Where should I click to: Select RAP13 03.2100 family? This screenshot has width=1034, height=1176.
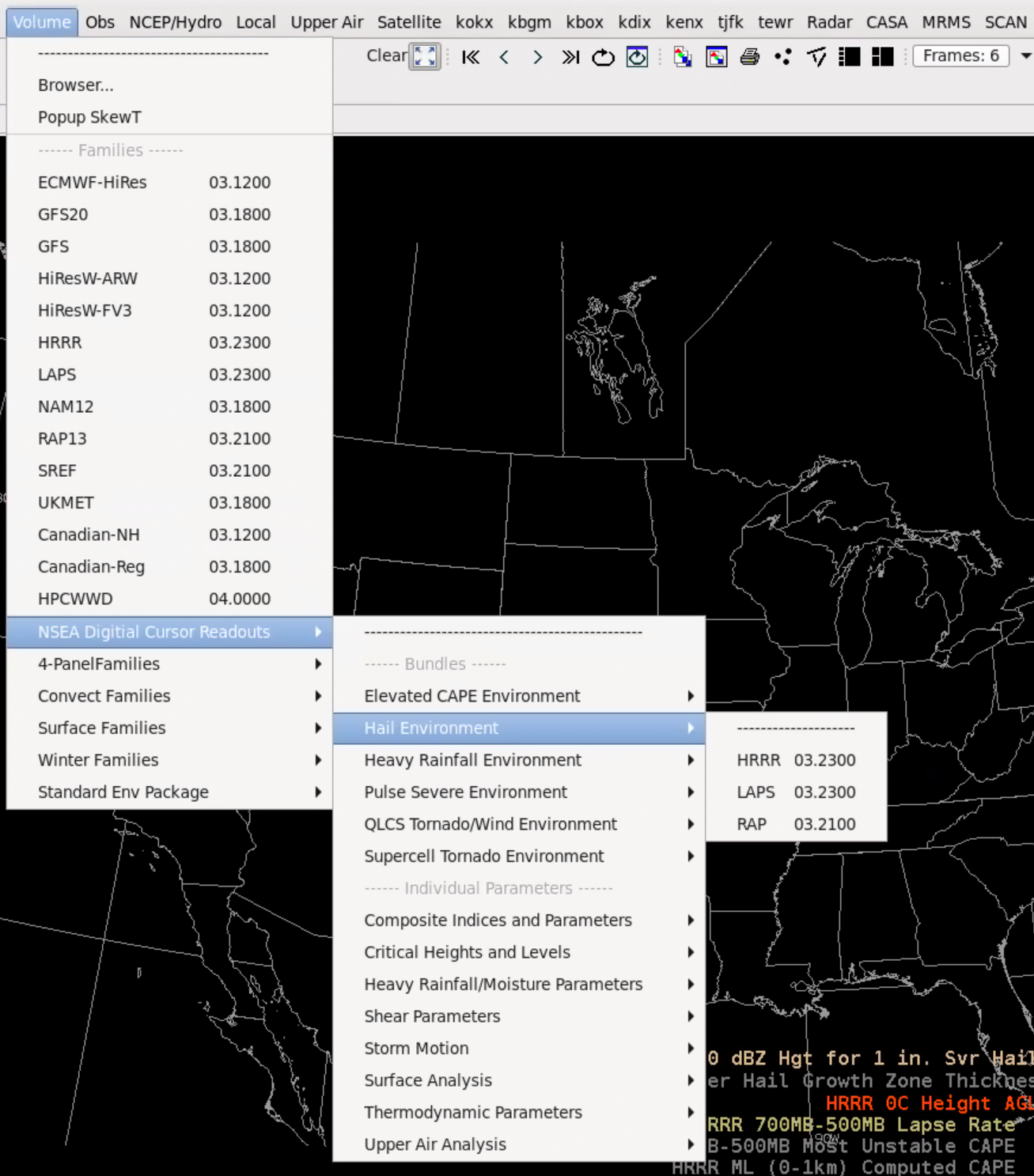point(169,439)
